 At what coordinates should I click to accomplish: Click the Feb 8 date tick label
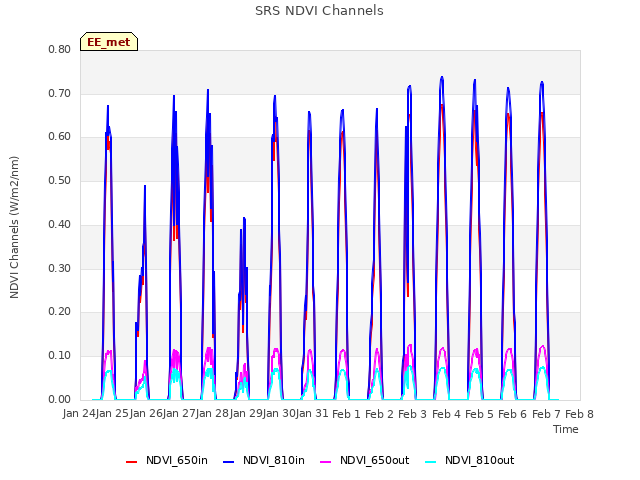579,414
